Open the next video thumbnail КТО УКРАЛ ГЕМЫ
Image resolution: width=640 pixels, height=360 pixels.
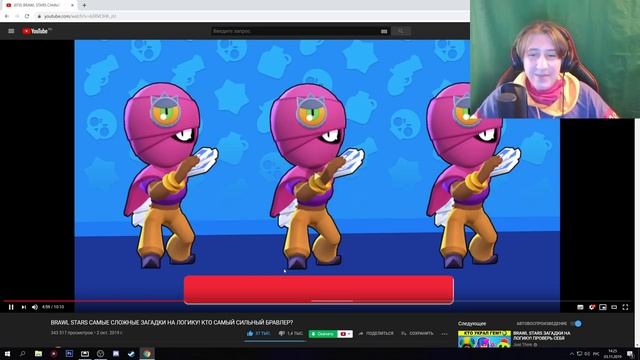point(484,339)
